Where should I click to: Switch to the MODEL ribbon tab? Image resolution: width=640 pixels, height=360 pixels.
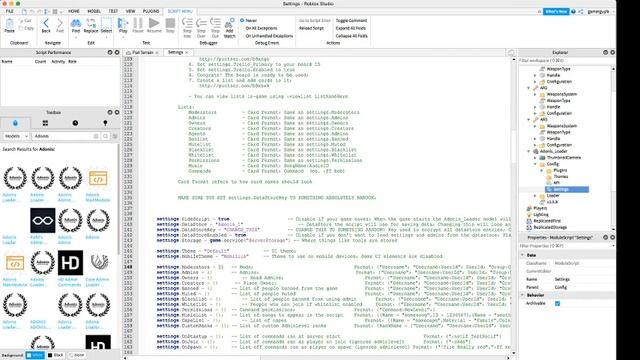click(94, 11)
